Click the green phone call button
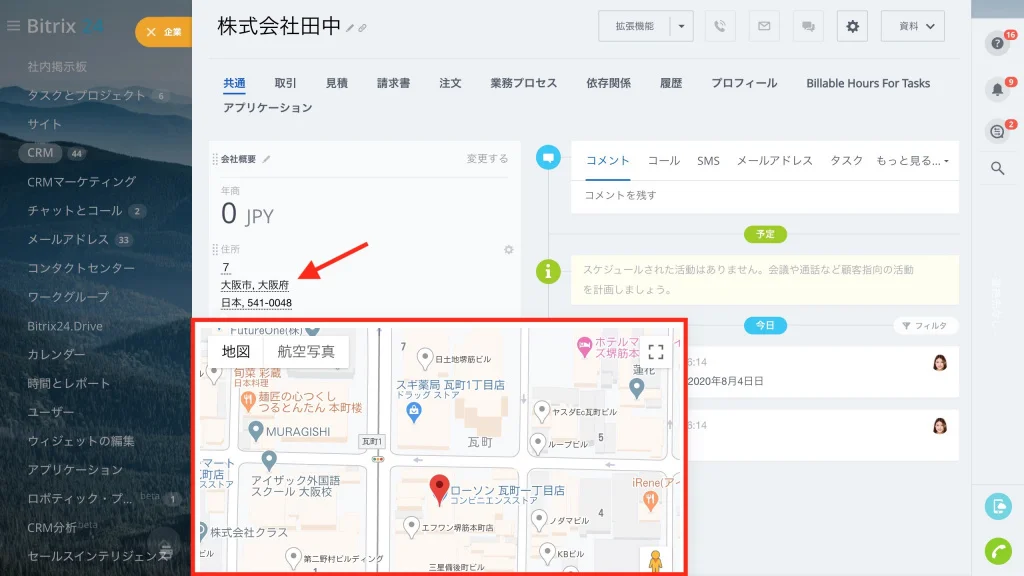This screenshot has width=1024, height=576. (x=998, y=551)
